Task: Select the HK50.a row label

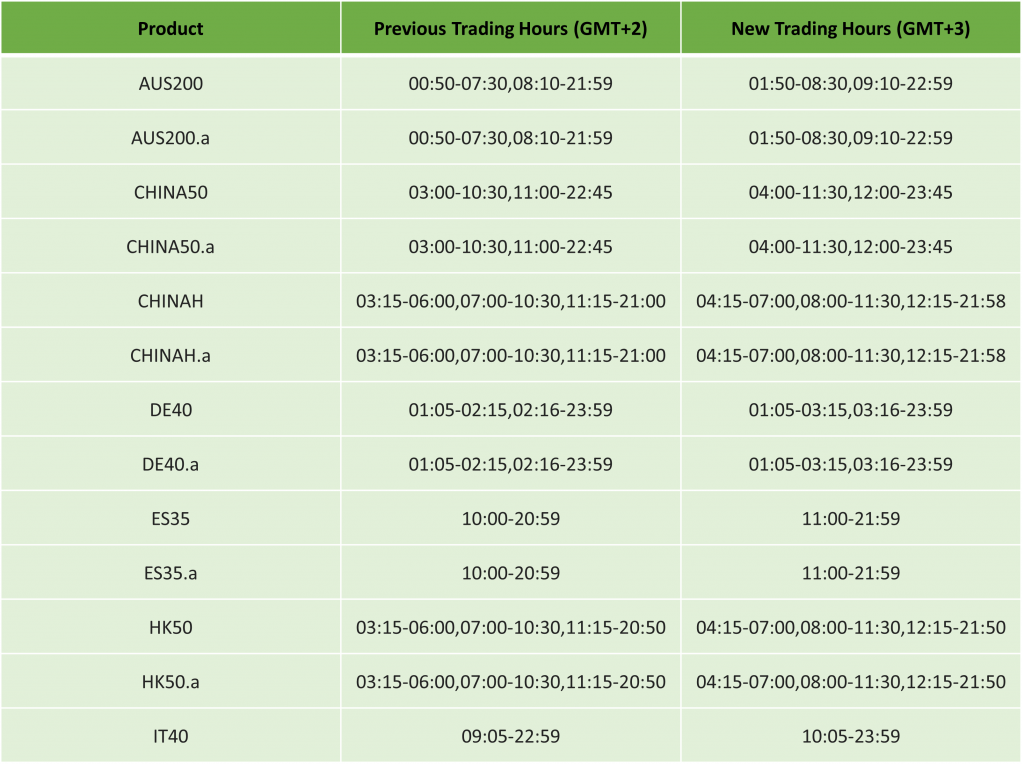Action: click(x=170, y=682)
